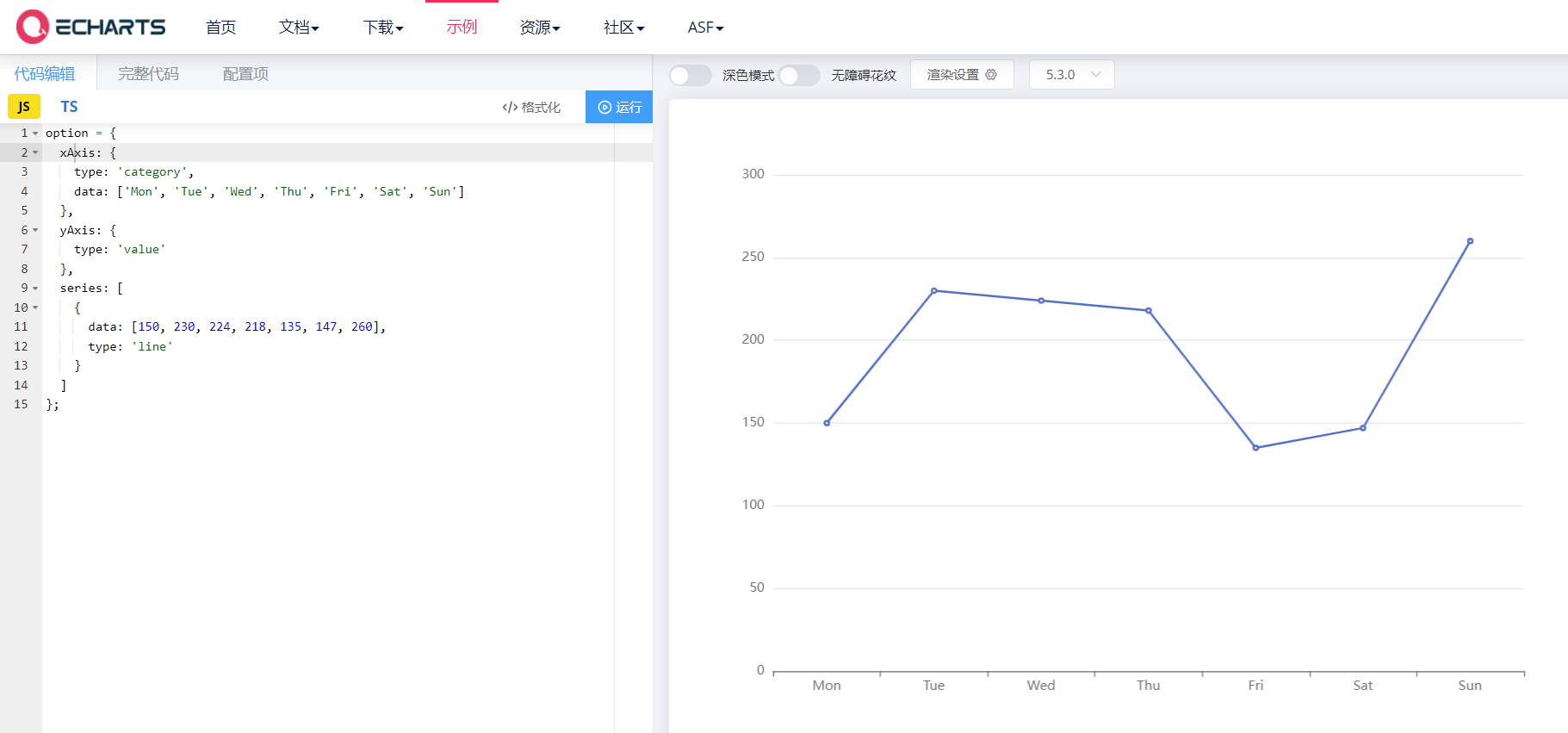Viewport: 1568px width, 733px height.
Task: Switch to the 代码编辑 tab
Action: 45,74
